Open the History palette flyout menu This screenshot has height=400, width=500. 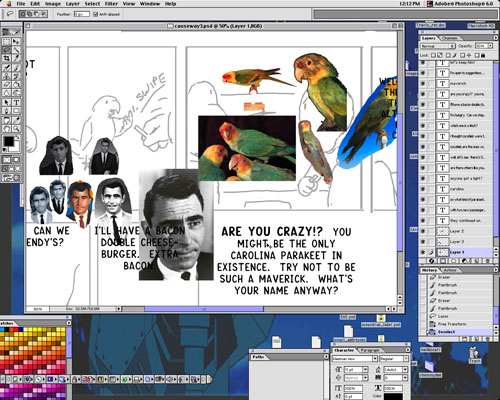click(x=495, y=270)
